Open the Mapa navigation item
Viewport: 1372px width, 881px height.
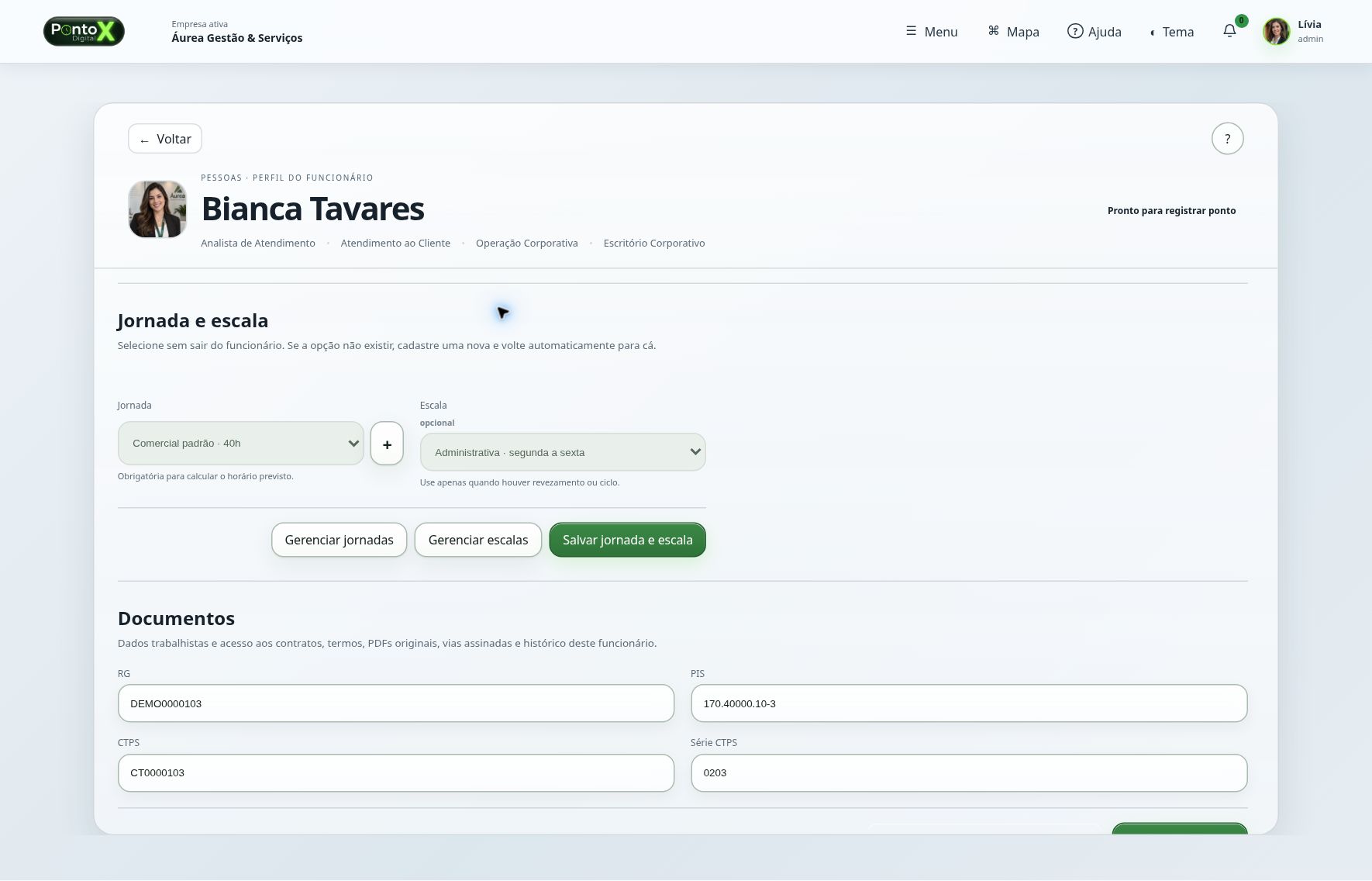[x=1013, y=32]
